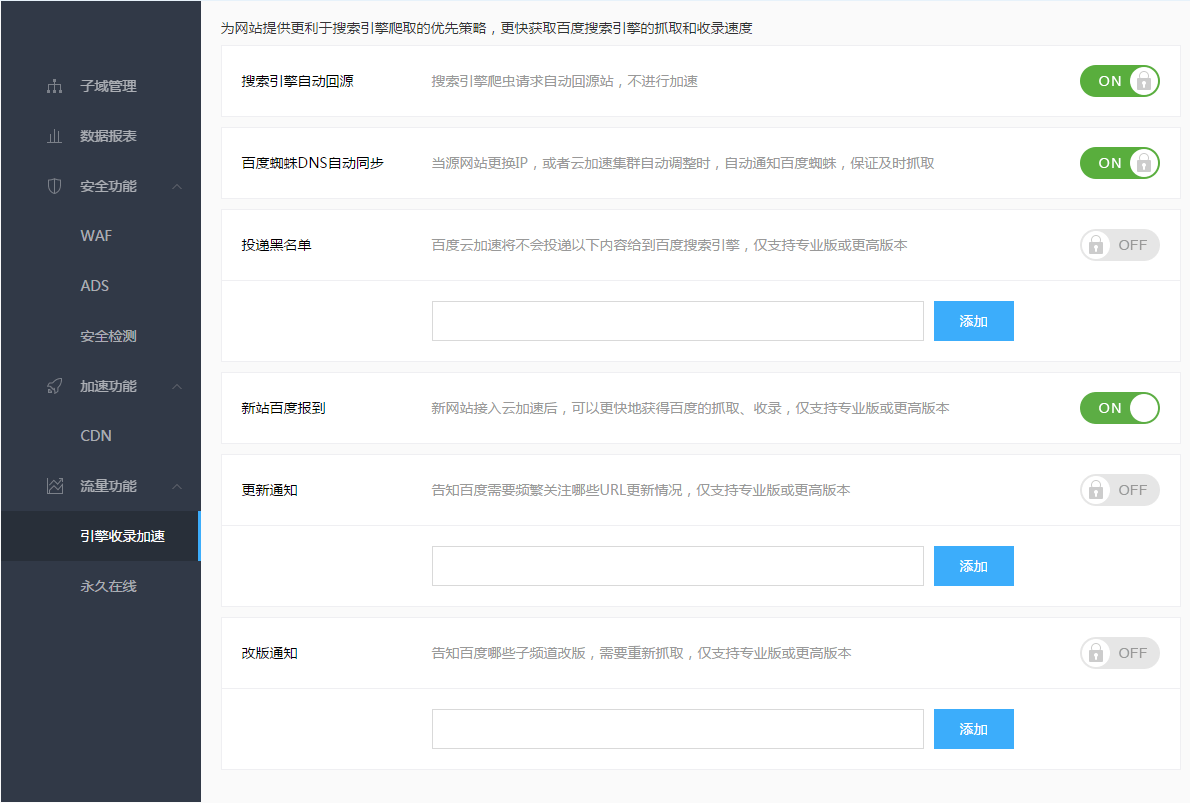Toggle the 搜索引擎自动回源 switch
The height and width of the screenshot is (803, 1190).
(x=1119, y=81)
